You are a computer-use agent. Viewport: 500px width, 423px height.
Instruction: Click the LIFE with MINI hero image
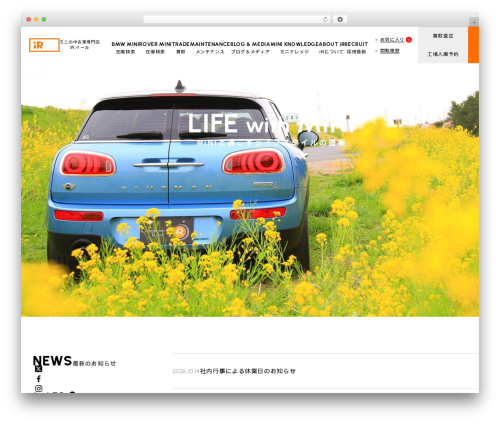click(250, 190)
